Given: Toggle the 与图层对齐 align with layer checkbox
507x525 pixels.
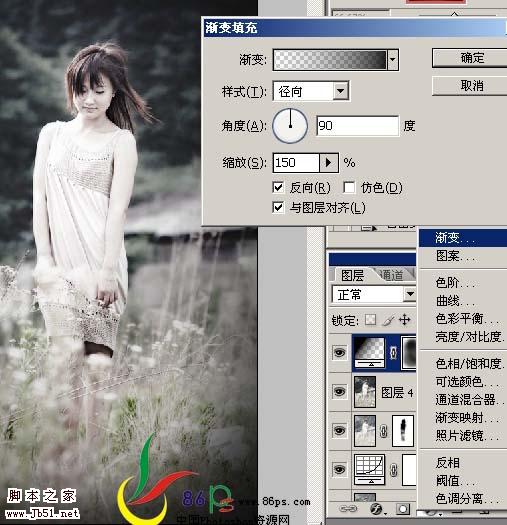Looking at the screenshot, I should [x=278, y=208].
